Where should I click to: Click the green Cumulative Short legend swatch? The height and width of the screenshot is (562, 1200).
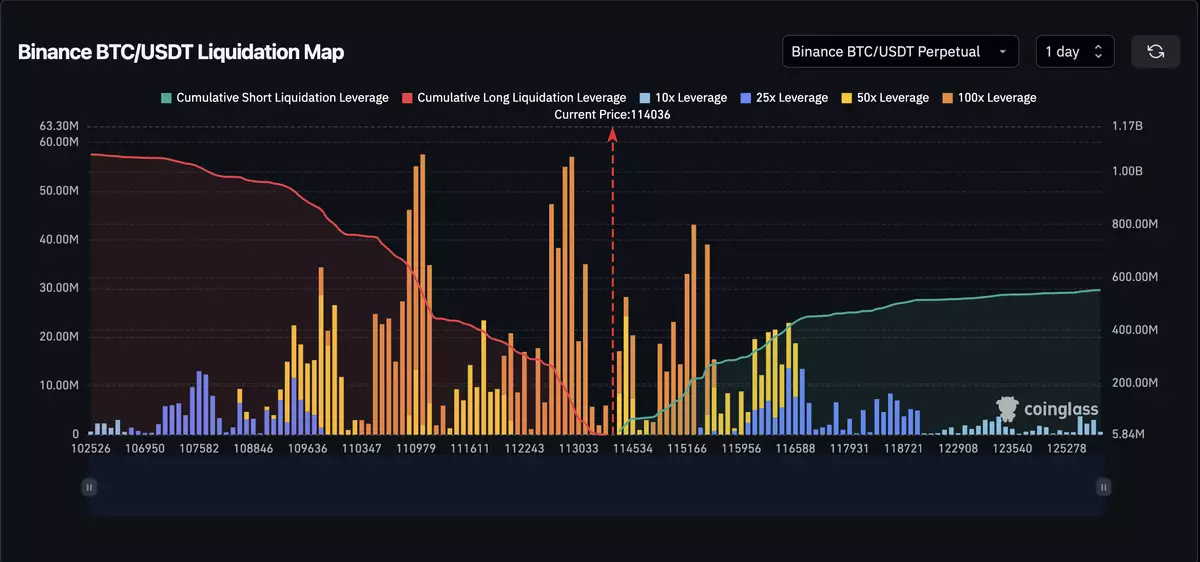tap(166, 98)
